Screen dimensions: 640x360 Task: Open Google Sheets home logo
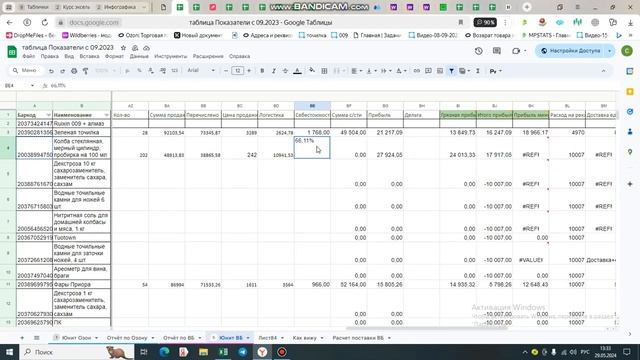pyautogui.click(x=12, y=52)
